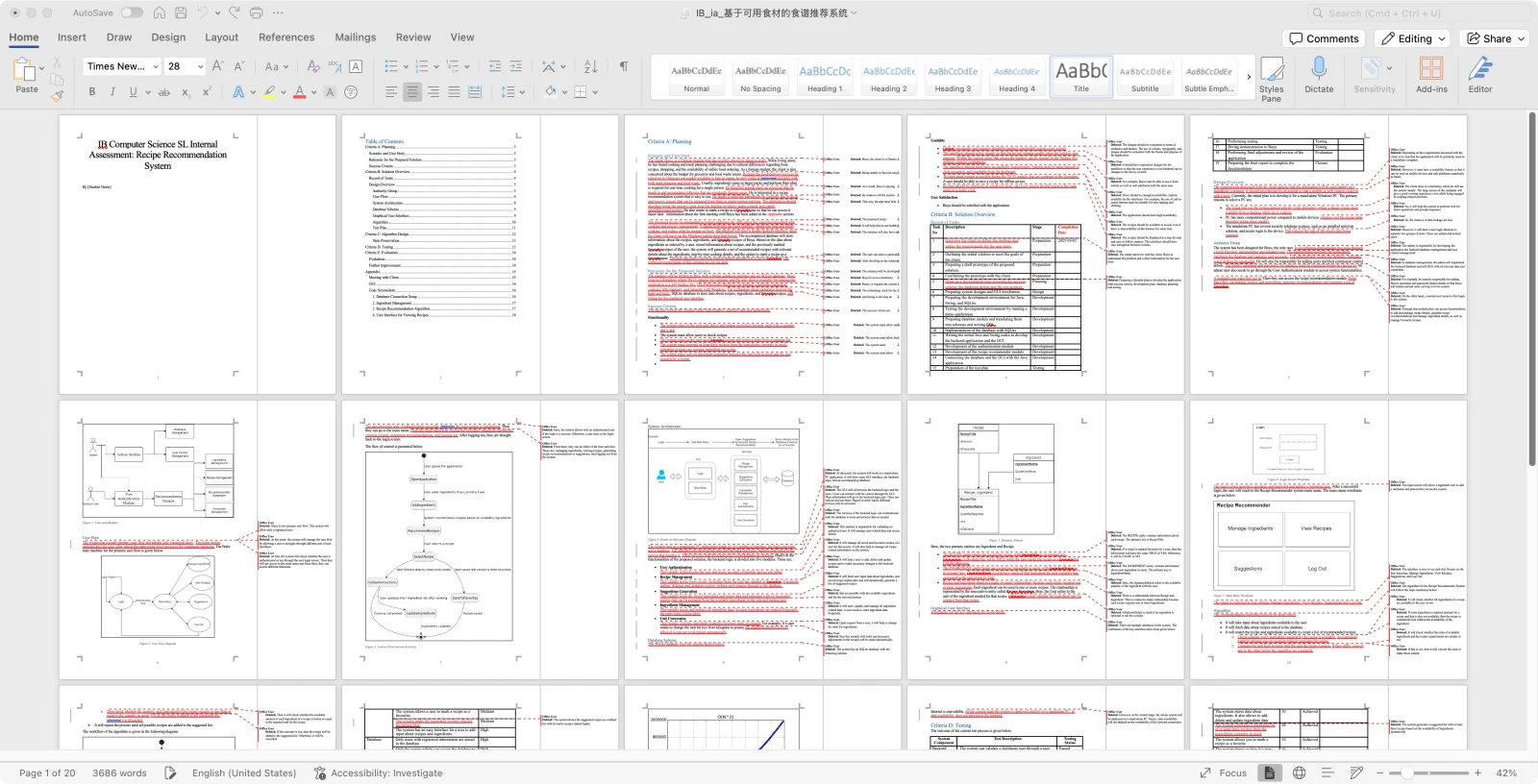Expand the underline style arrow

pos(146,92)
